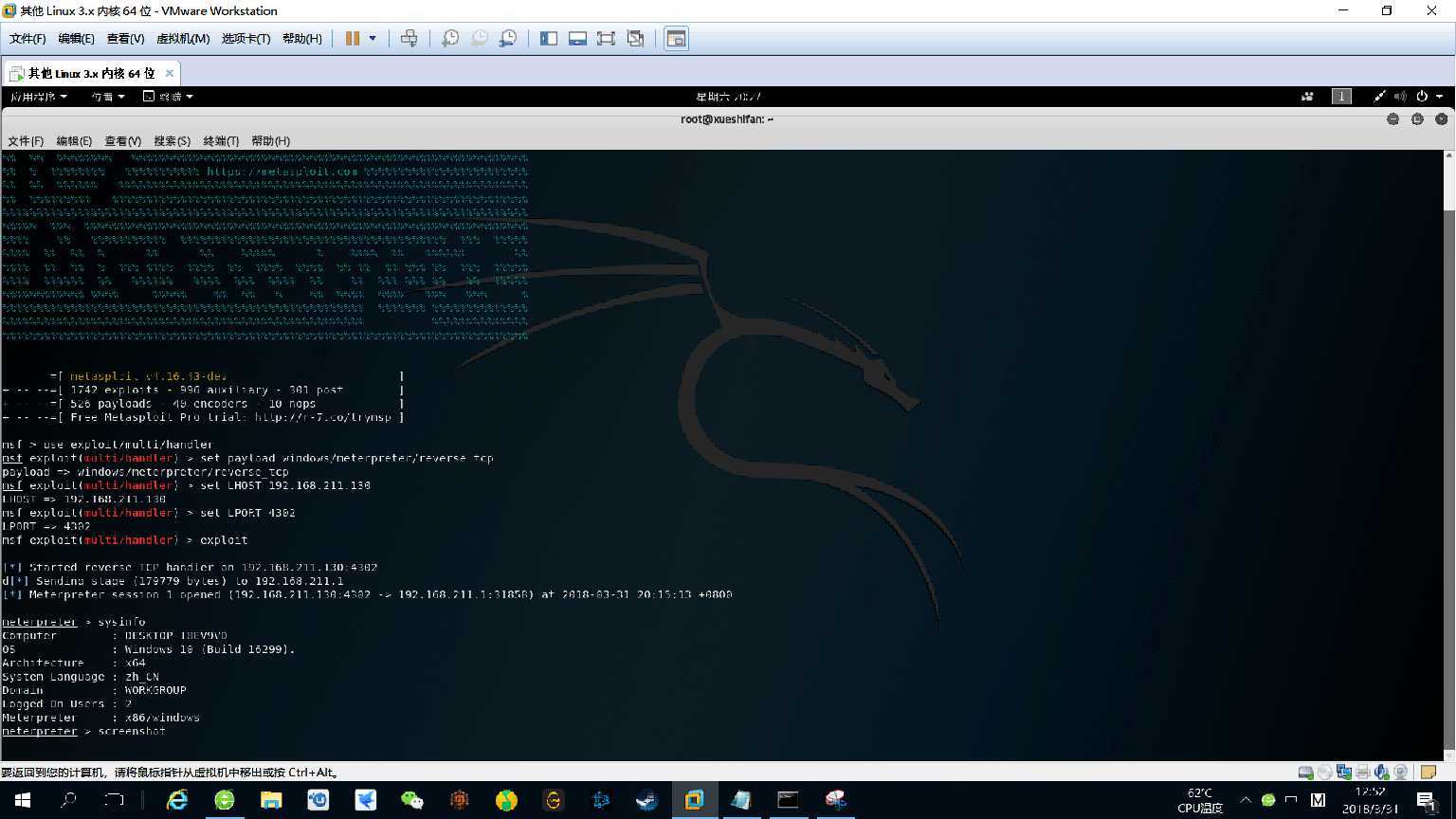Open Windows Task View
This screenshot has height=819, width=1456.
click(x=114, y=800)
